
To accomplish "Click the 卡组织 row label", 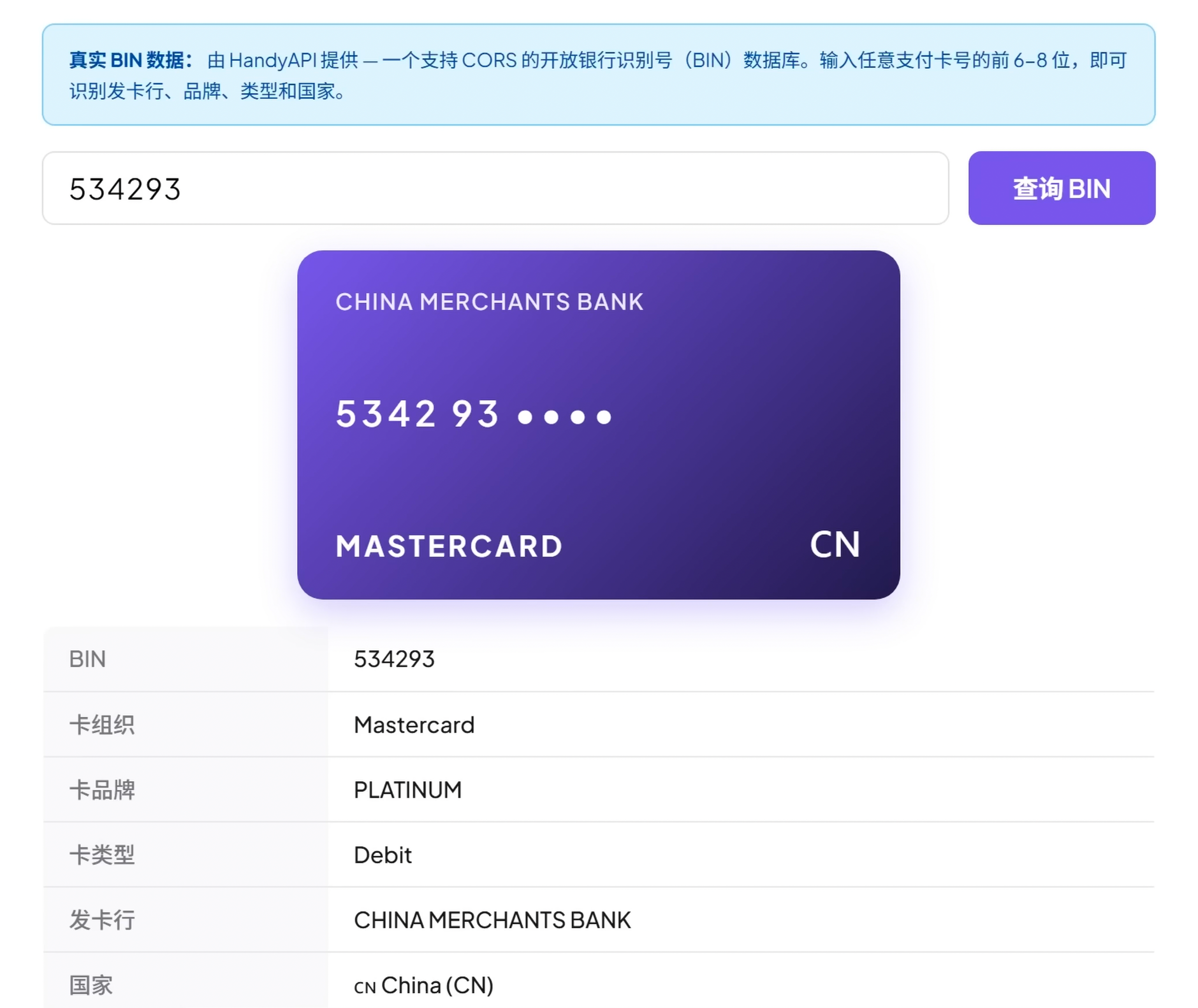I will click(x=102, y=725).
